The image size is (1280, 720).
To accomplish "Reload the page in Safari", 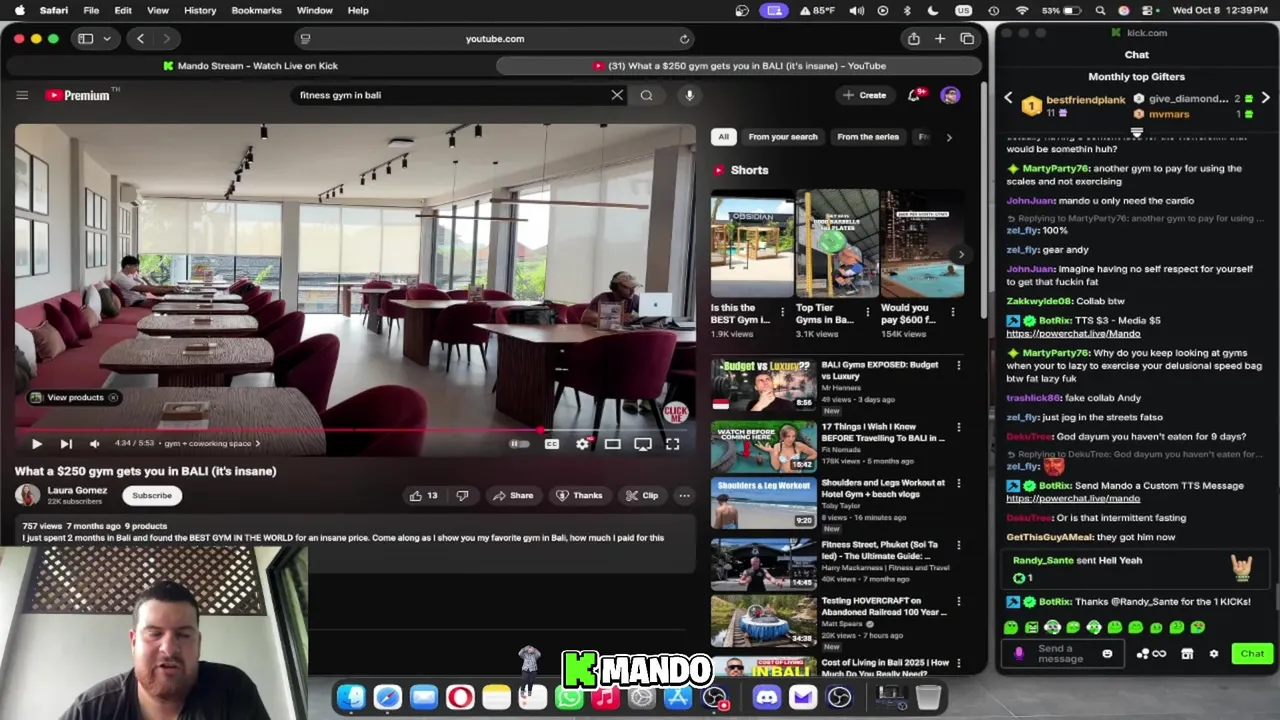I will click(x=684, y=39).
